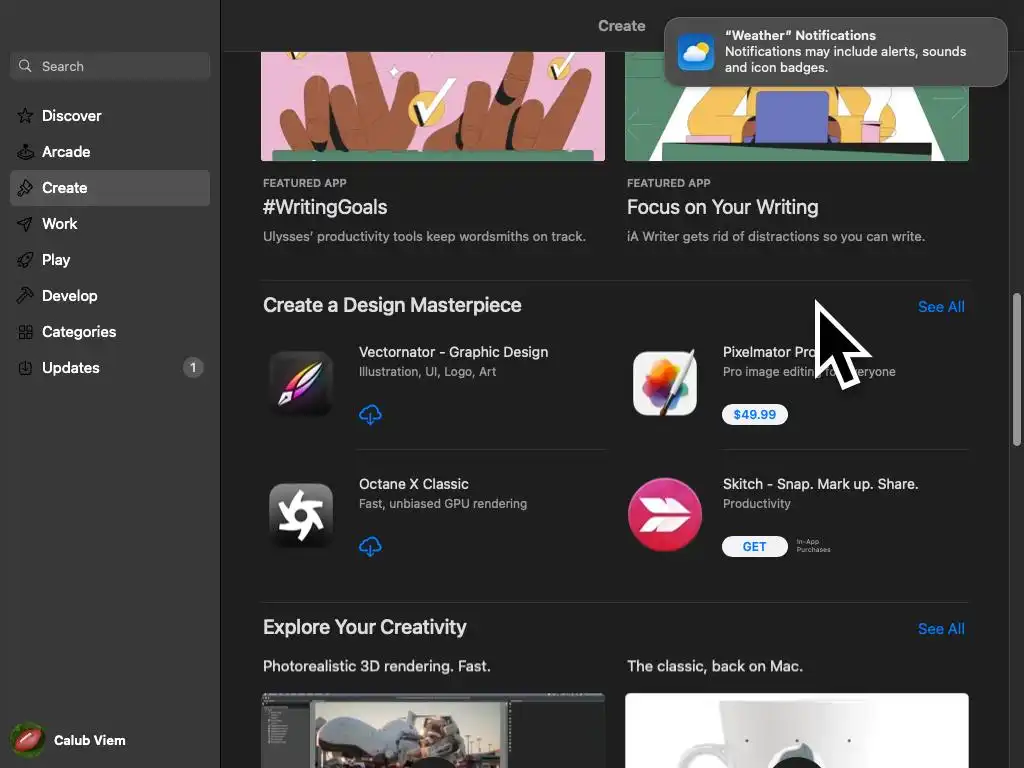Select the Work sidebar item
Viewport: 1024px width, 768px height.
tap(110, 224)
